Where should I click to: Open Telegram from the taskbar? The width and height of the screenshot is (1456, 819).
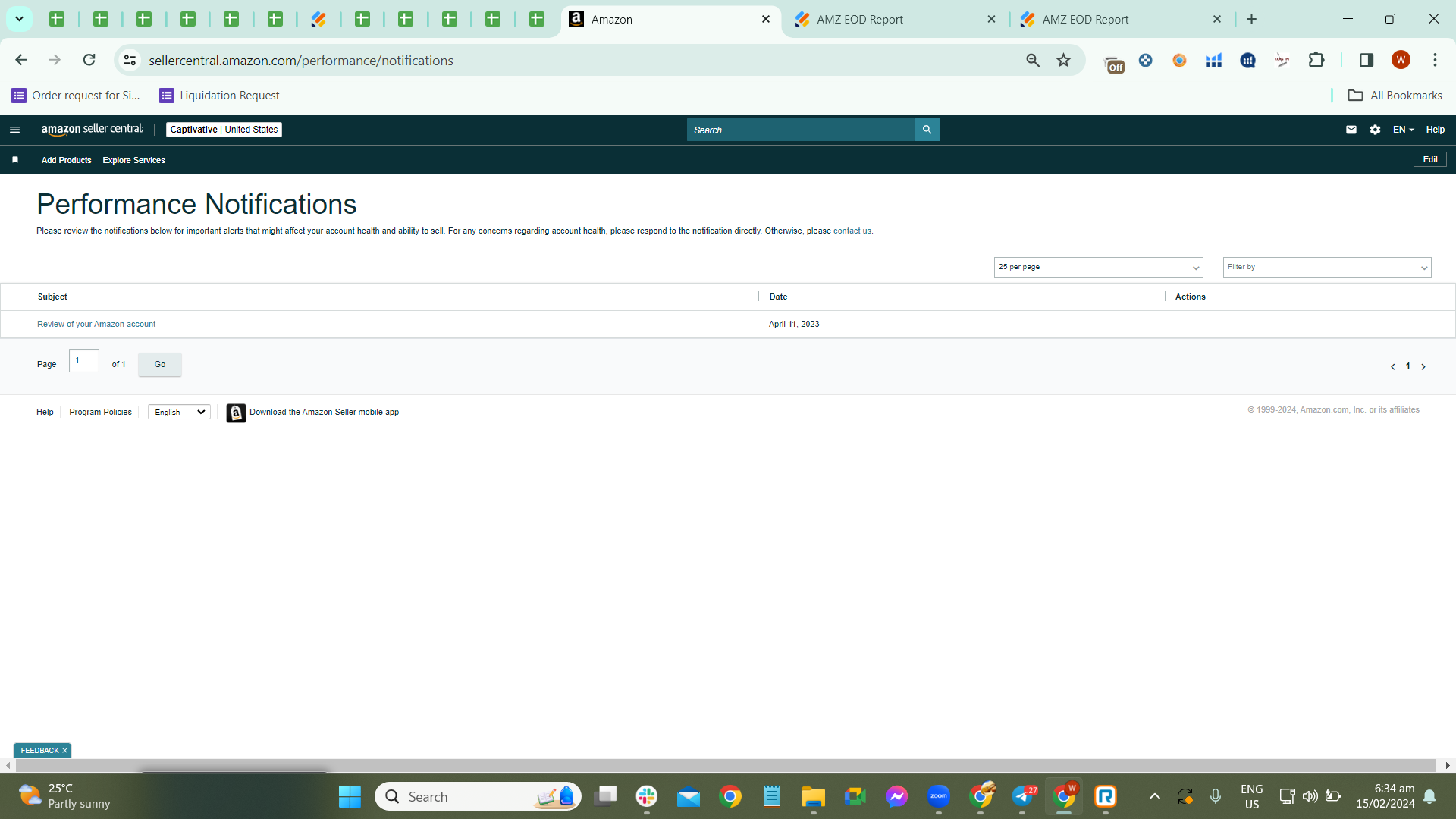[x=1022, y=796]
